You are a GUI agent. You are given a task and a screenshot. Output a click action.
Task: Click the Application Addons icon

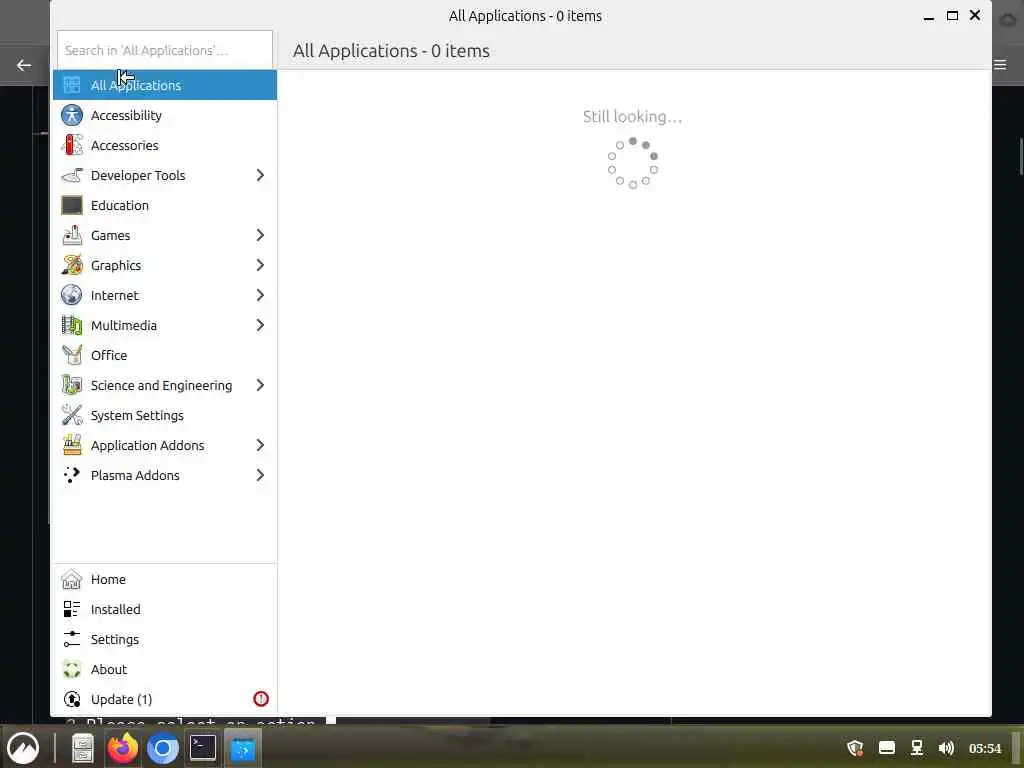(72, 445)
